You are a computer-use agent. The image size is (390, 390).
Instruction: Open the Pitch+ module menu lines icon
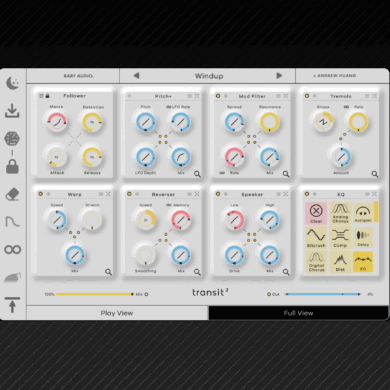189,96
